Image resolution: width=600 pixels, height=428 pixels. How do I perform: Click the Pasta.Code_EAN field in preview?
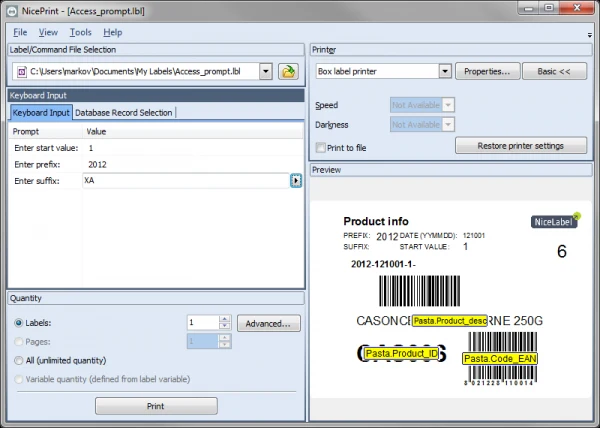coord(500,358)
